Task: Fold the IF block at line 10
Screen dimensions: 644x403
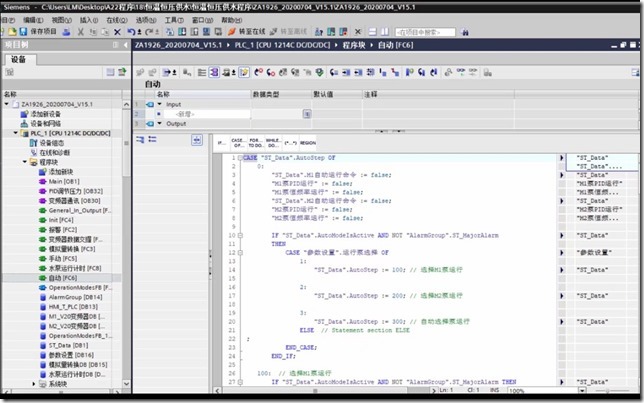Action: (x=240, y=235)
